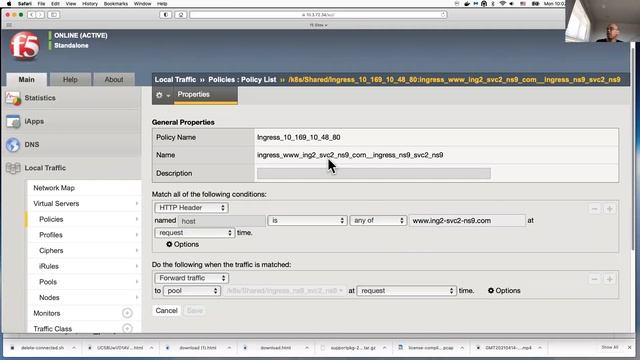Open Safari Window menu
This screenshot has height=360, width=640.
[142, 4]
